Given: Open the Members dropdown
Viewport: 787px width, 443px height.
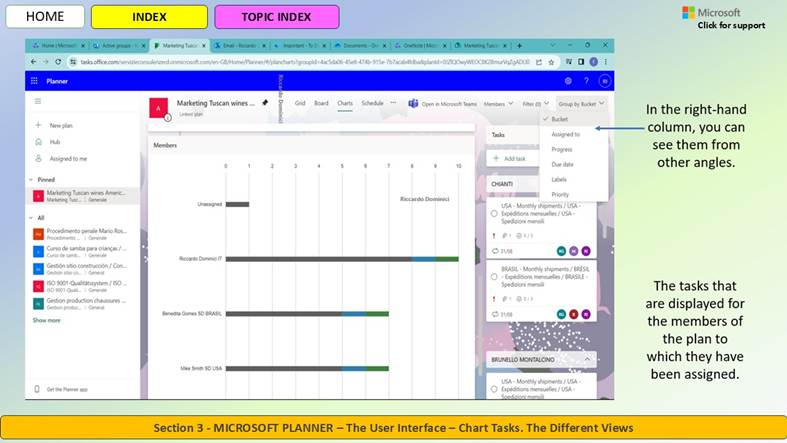Looking at the screenshot, I should click(498, 104).
